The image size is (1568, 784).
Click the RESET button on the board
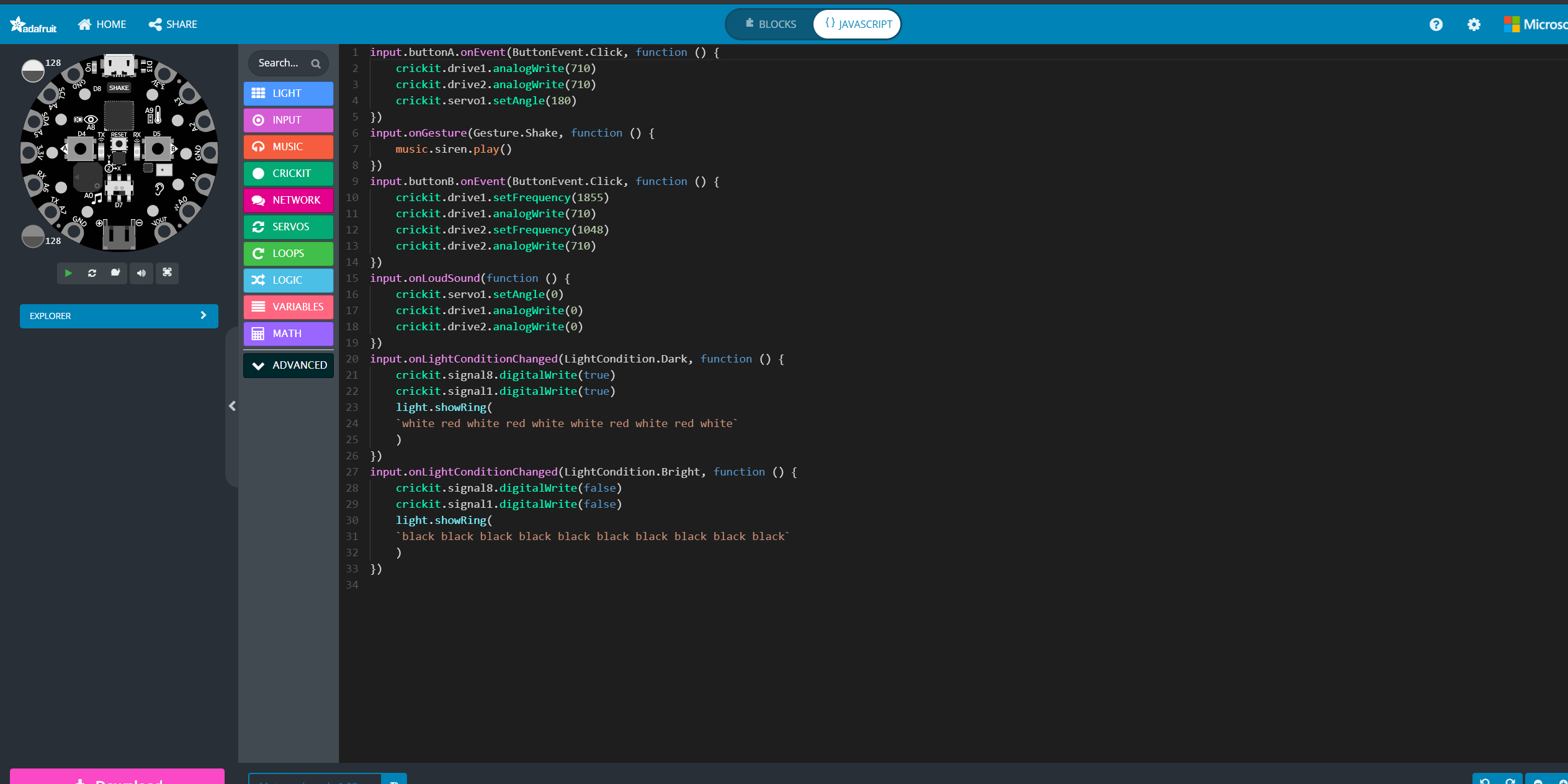pyautogui.click(x=119, y=145)
